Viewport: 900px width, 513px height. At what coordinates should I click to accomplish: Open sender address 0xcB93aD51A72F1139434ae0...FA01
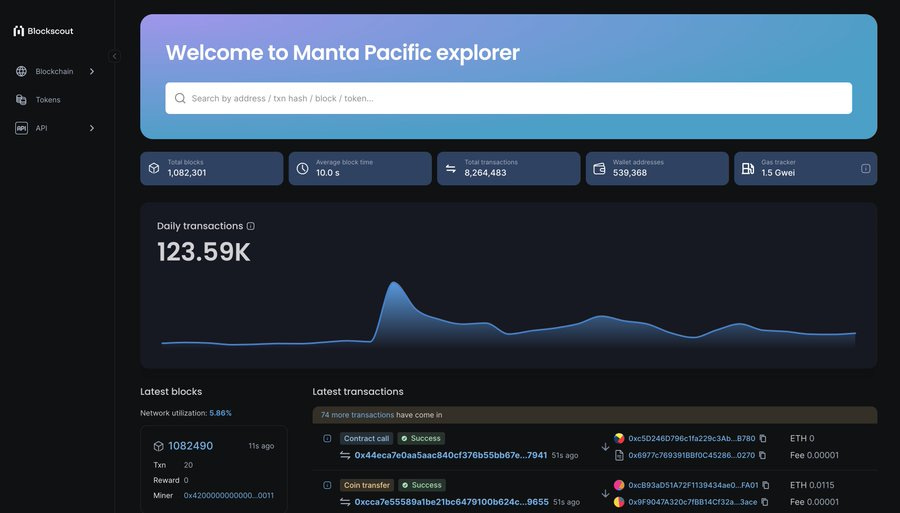click(x=693, y=485)
